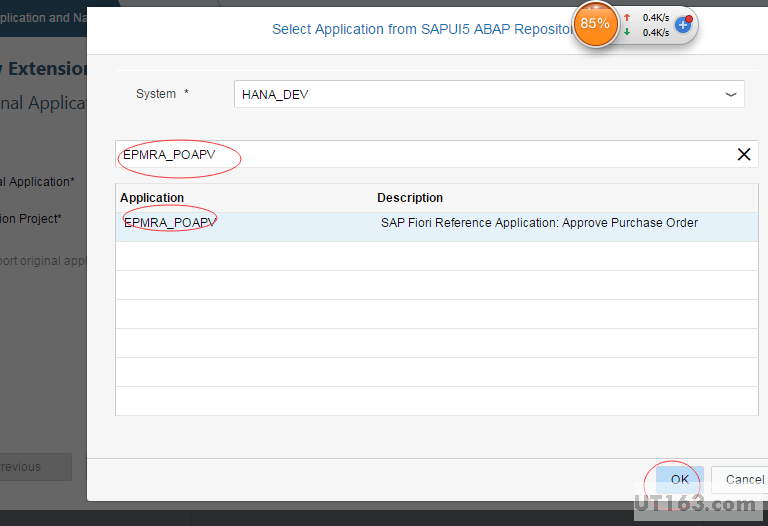Image resolution: width=768 pixels, height=526 pixels.
Task: Click the Description column header
Action: (410, 198)
